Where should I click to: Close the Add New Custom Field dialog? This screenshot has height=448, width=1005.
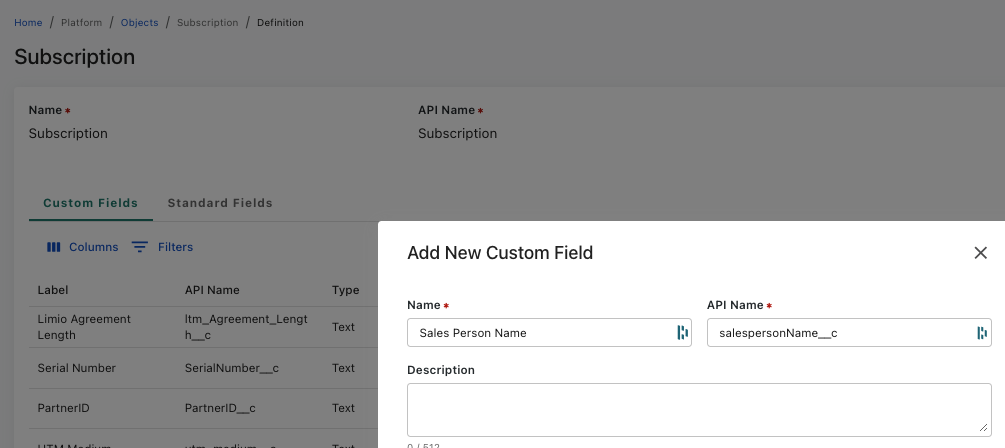pos(980,253)
